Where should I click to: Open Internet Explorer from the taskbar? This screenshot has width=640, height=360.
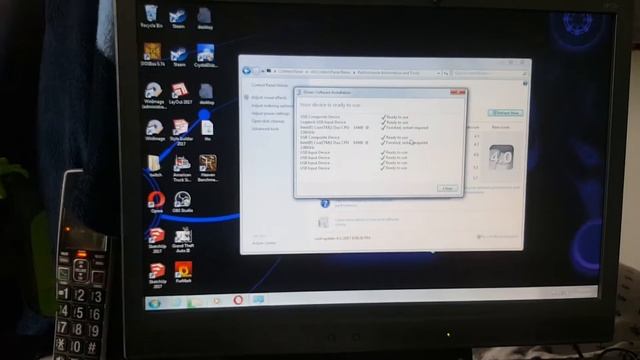click(176, 302)
